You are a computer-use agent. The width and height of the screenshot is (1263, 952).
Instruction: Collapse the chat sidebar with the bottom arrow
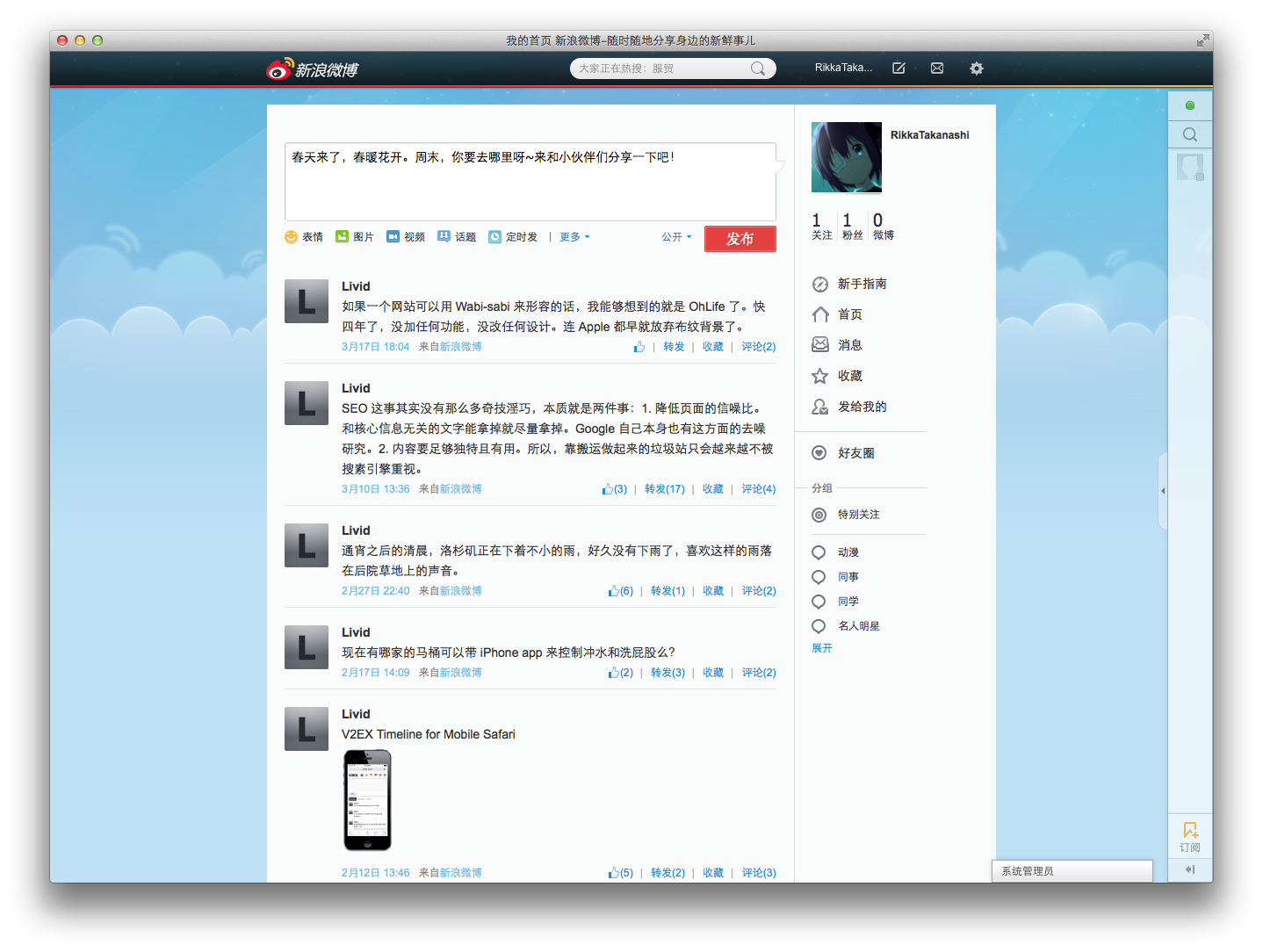[x=1190, y=869]
